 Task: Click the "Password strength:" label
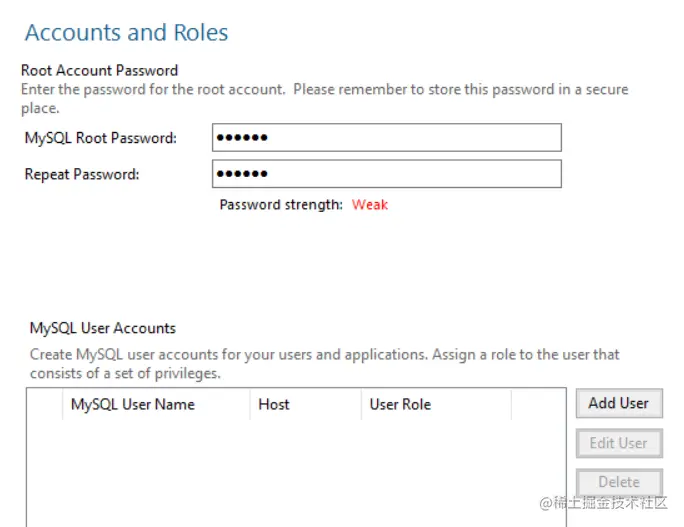pos(280,204)
